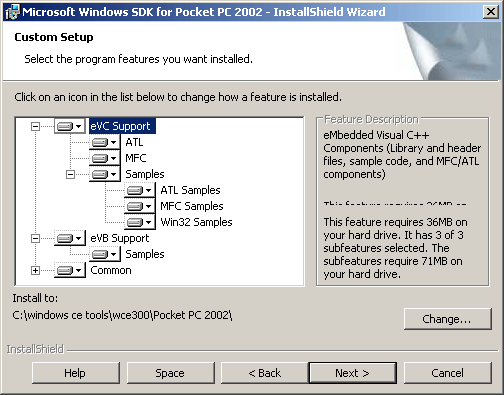This screenshot has width=504, height=395.
Task: Select the eVB Support label
Action: [x=120, y=238]
